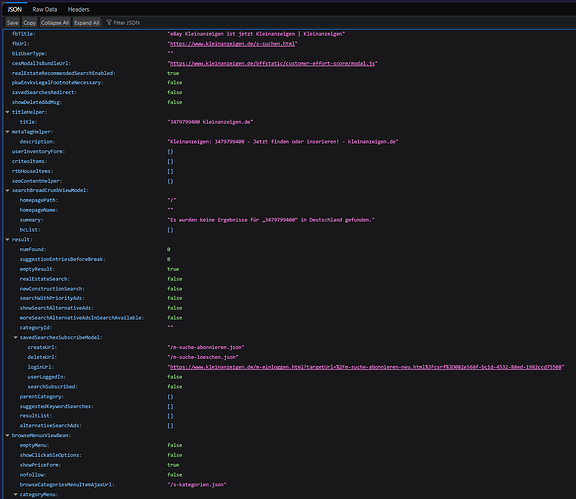This screenshot has width=576, height=499.
Task: Collapse the result node arrow
Action: pyautogui.click(x=7, y=239)
